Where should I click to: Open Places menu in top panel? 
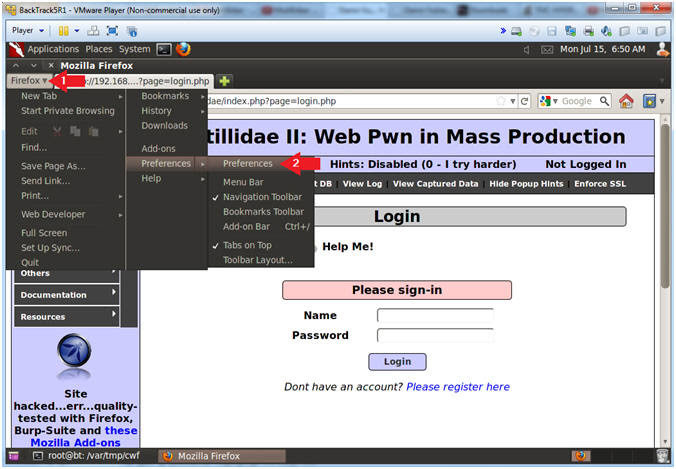point(99,49)
